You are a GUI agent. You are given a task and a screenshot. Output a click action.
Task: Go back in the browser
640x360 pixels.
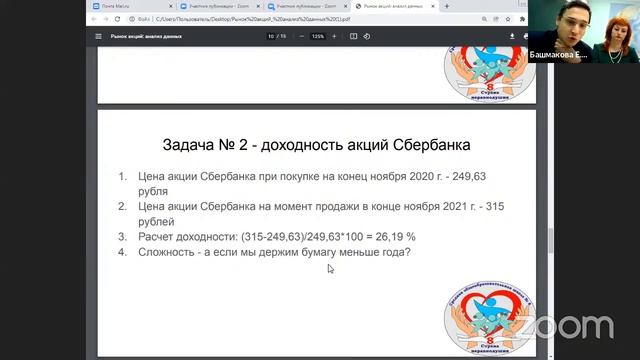point(94,19)
